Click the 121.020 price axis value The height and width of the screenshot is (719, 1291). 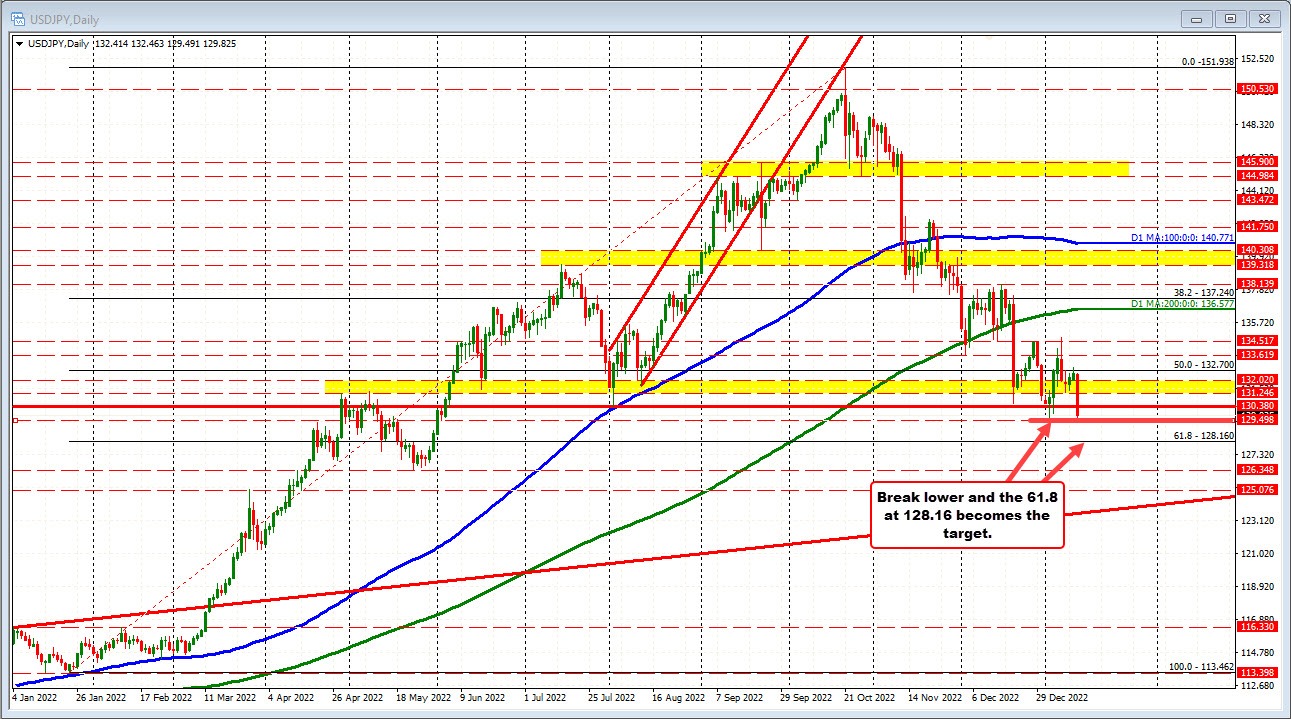[x=1258, y=553]
